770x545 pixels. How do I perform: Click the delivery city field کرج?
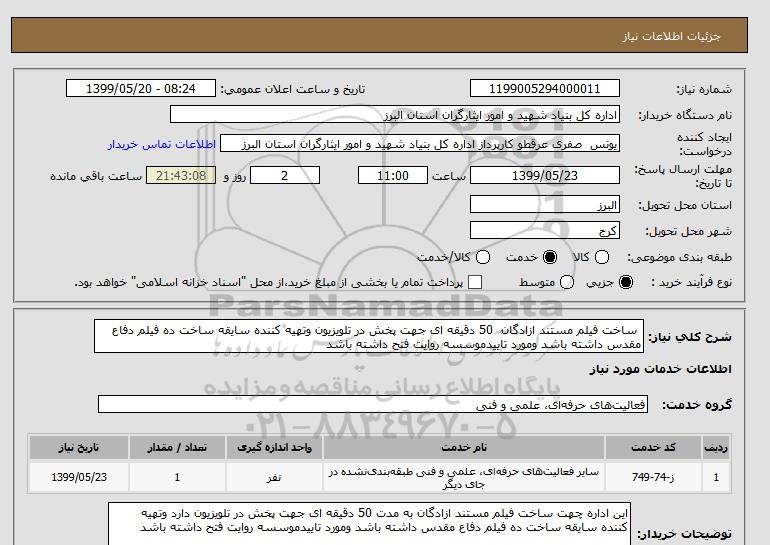pyautogui.click(x=545, y=231)
